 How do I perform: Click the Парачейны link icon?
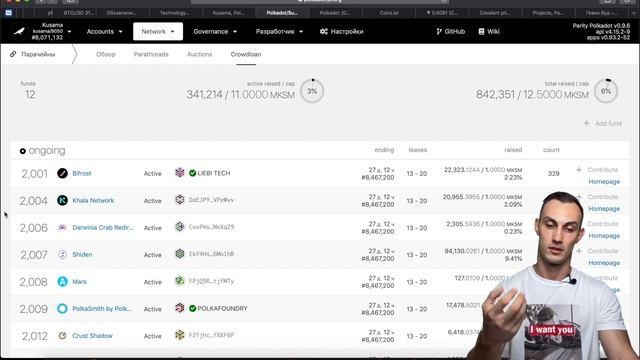pos(13,54)
